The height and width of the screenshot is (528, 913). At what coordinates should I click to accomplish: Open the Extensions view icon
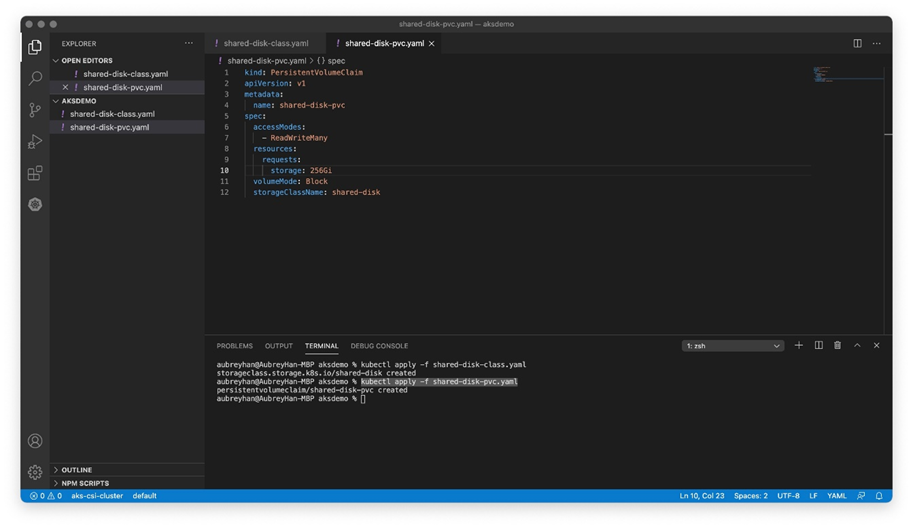(x=35, y=173)
